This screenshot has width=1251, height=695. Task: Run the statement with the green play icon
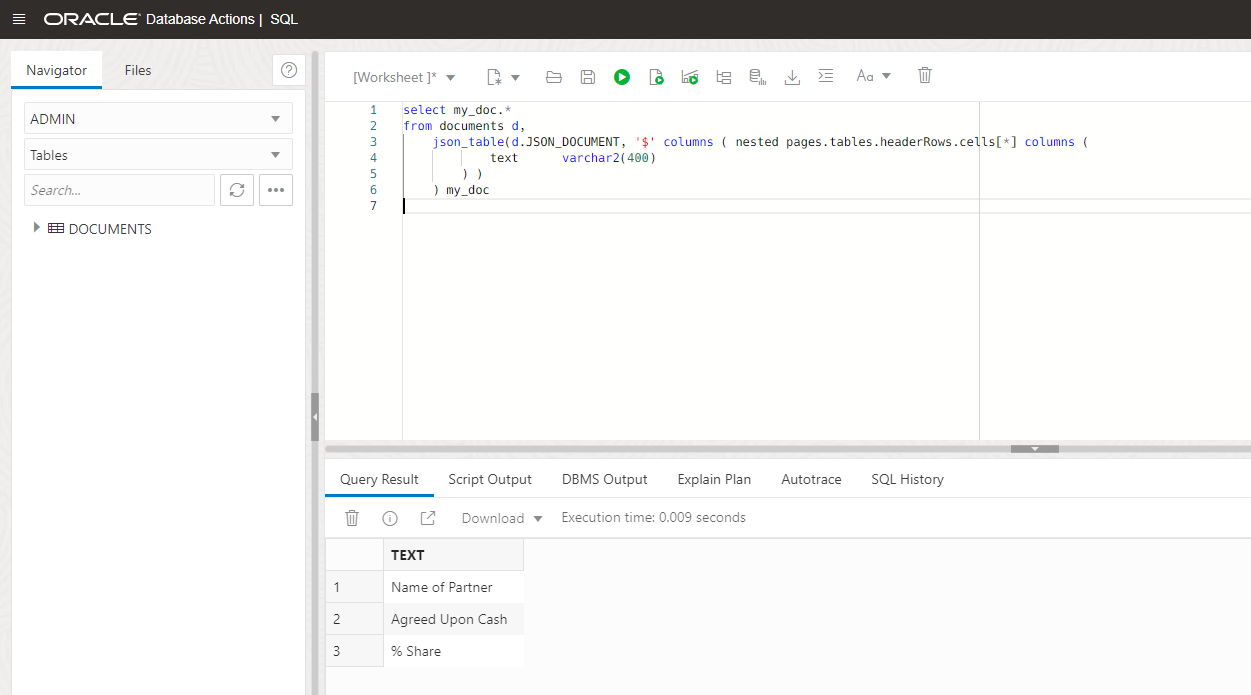coord(622,76)
